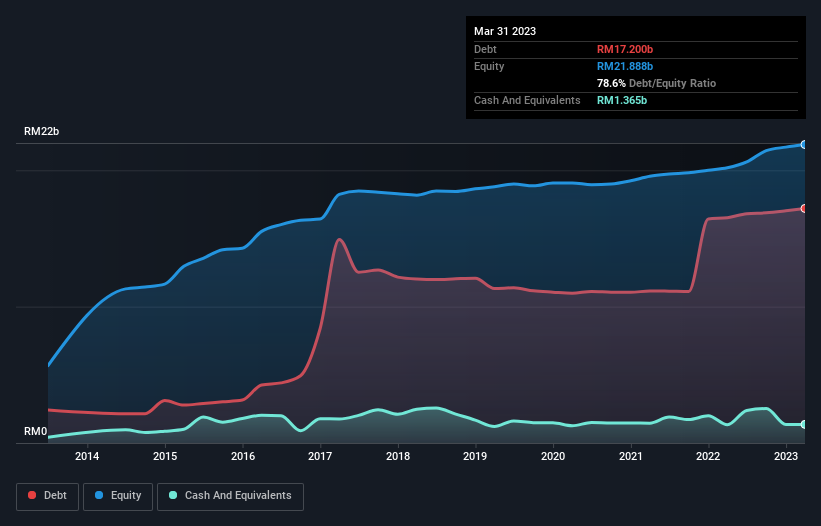
Task: Toggle the Equity series legend button
Action: pyautogui.click(x=118, y=496)
